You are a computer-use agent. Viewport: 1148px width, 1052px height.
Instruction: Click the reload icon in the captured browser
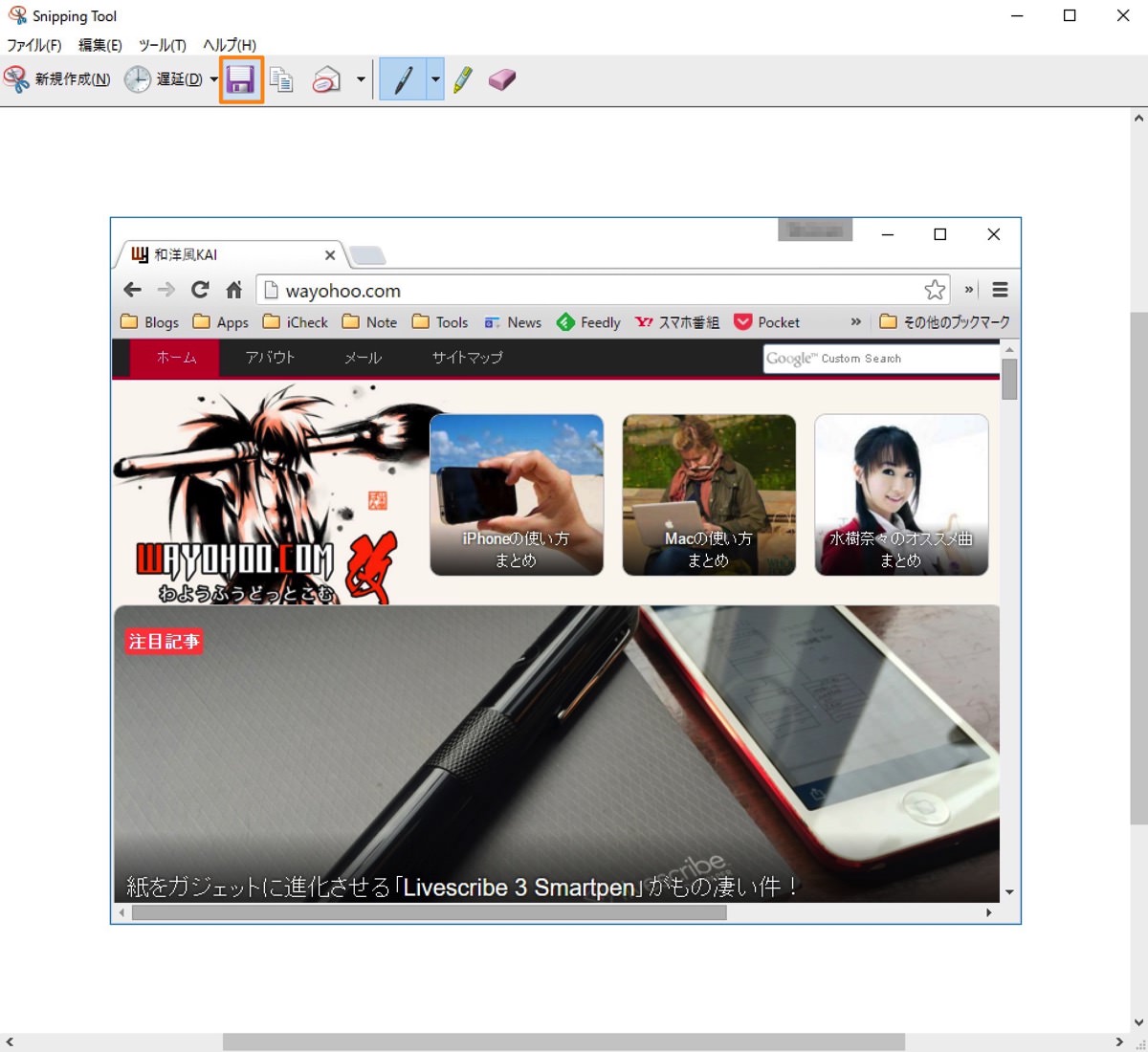tap(200, 290)
